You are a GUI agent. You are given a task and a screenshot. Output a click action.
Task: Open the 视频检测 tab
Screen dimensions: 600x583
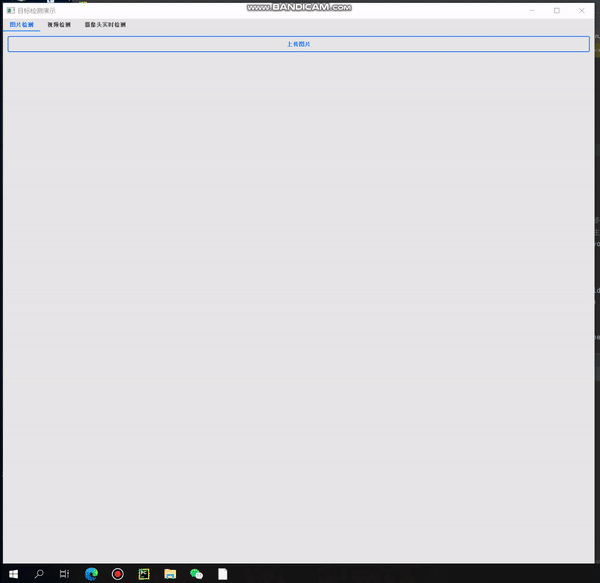click(x=59, y=24)
